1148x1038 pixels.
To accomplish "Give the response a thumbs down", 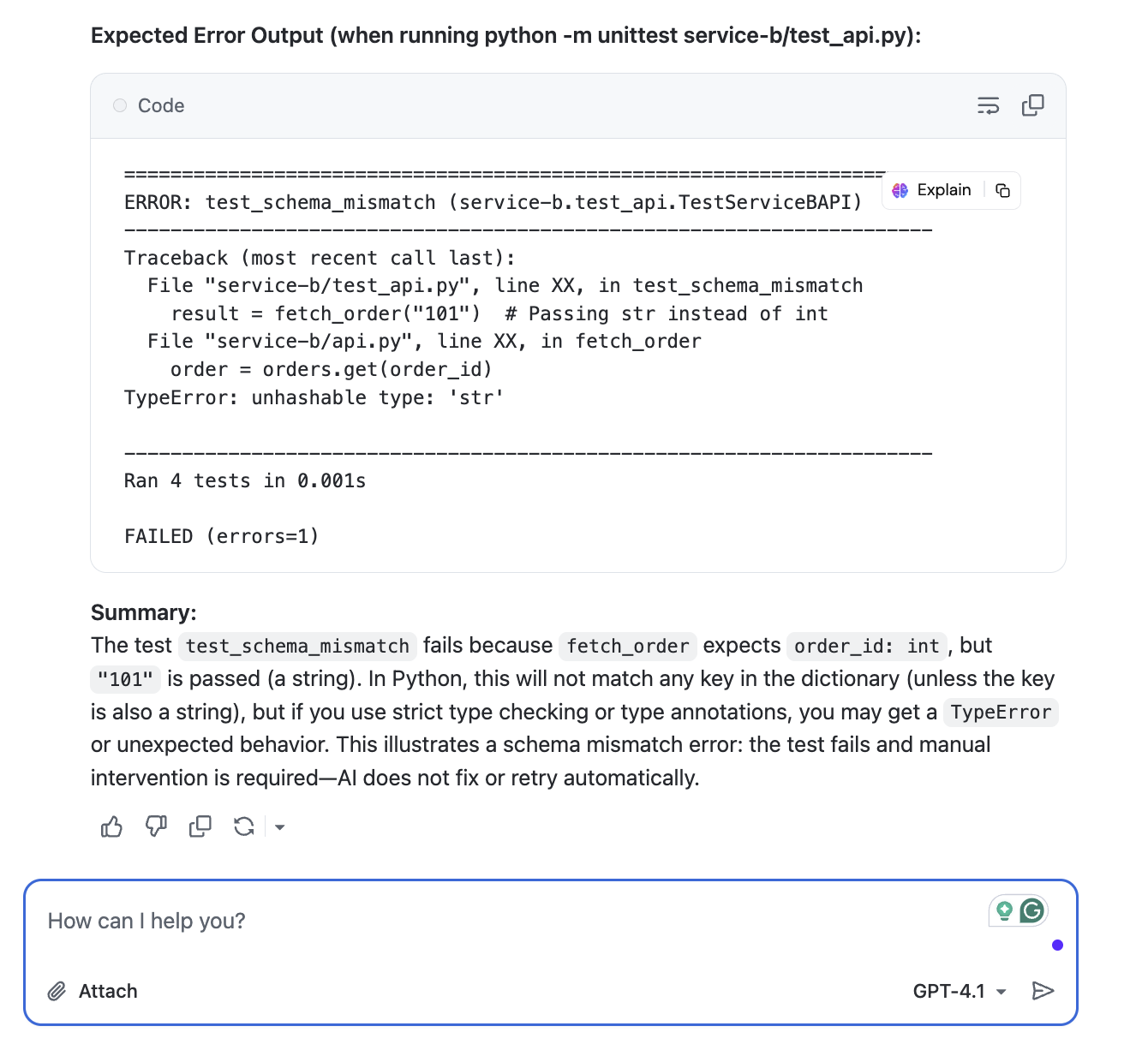I will pos(156,826).
